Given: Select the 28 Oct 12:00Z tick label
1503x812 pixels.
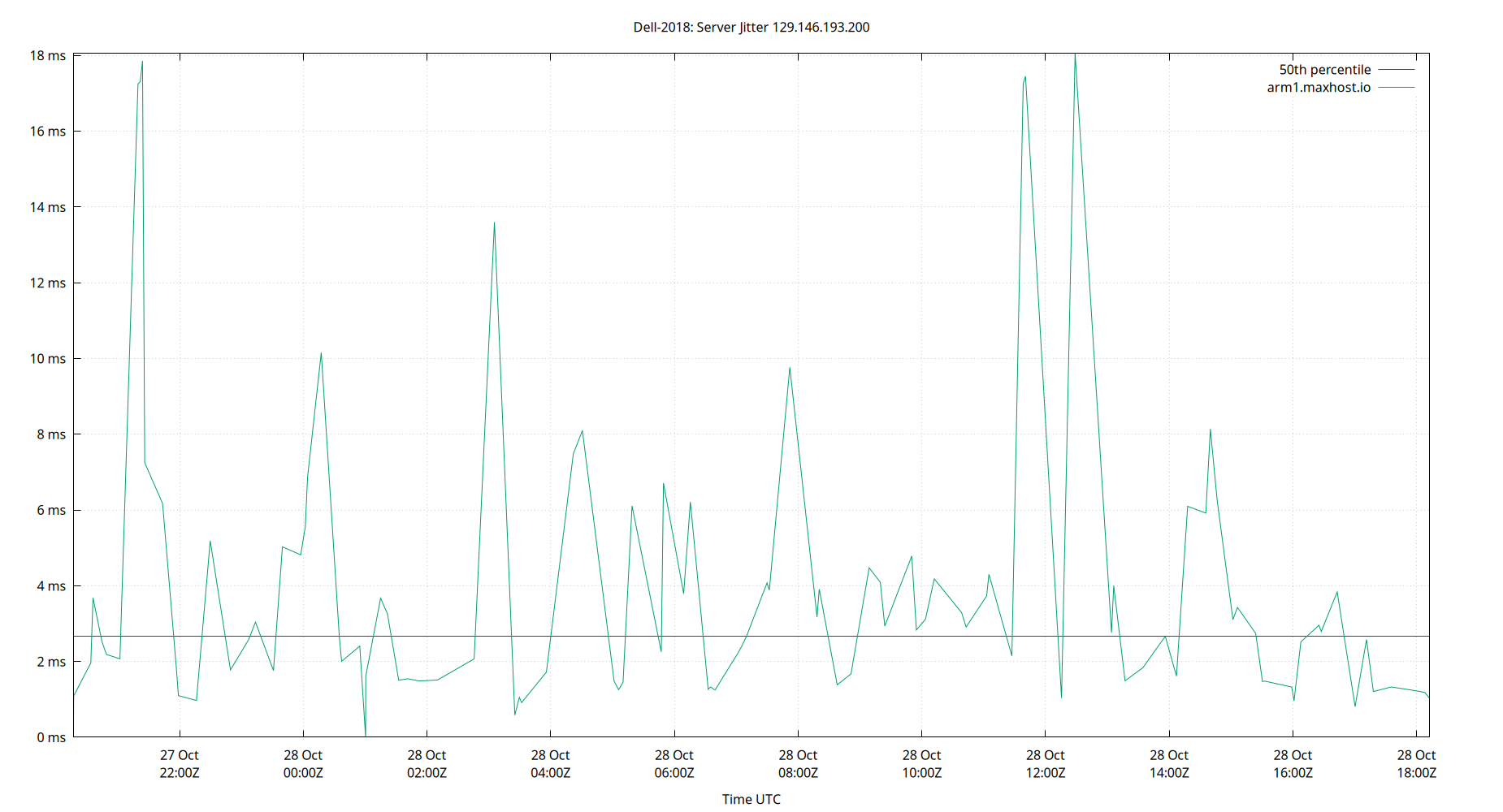Looking at the screenshot, I should pos(1046,763).
